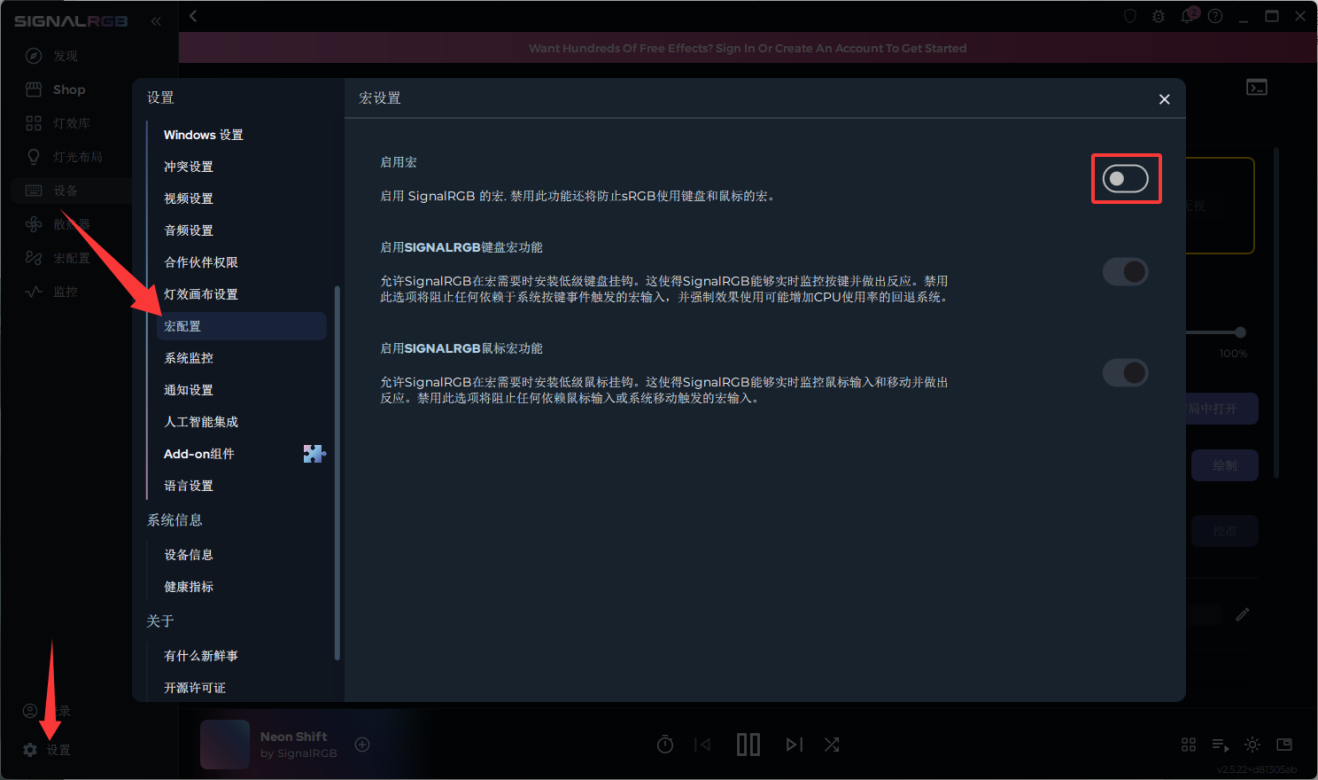Pause the current lighting effect
1318x780 pixels.
(x=748, y=744)
